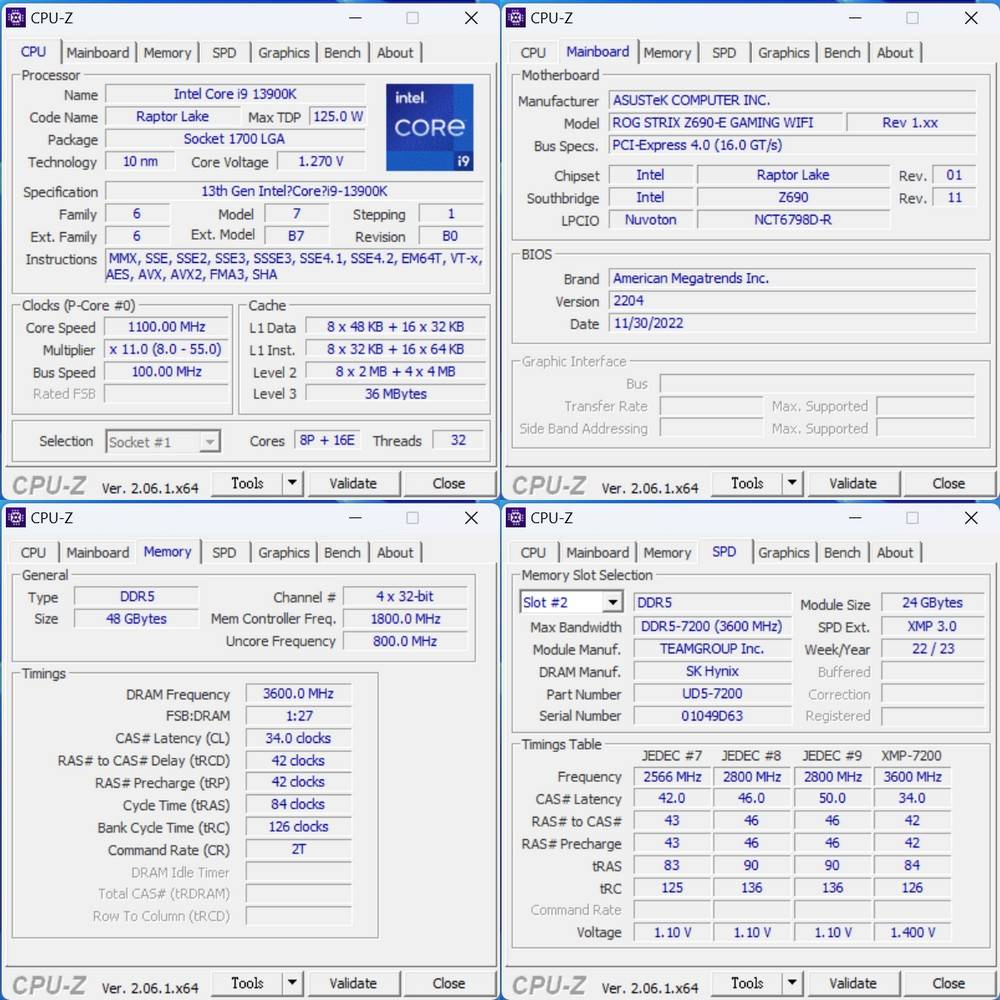The height and width of the screenshot is (1000, 1000).
Task: Click Tools button in Memory window
Action: (x=247, y=983)
